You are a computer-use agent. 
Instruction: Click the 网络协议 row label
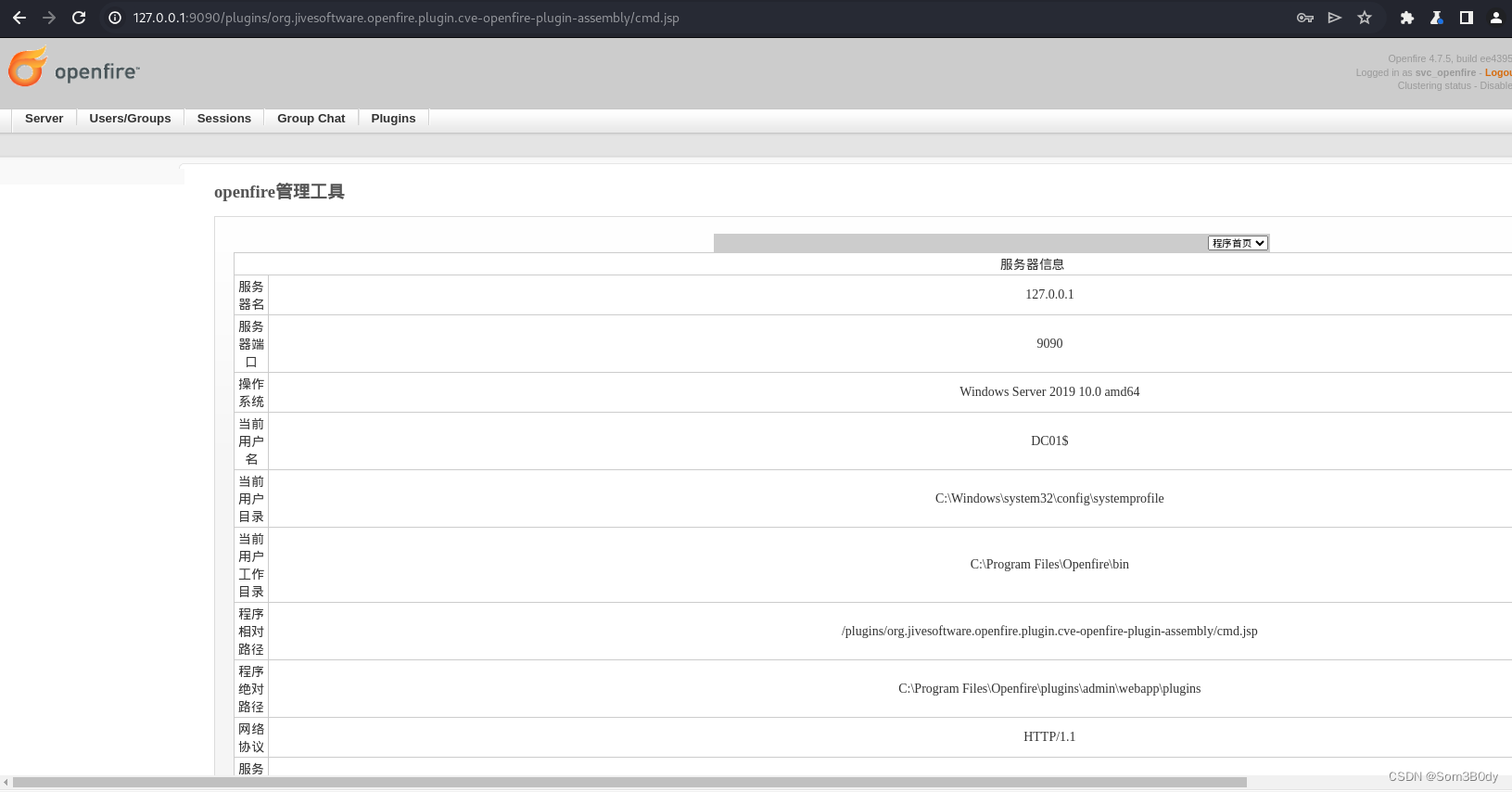pyautogui.click(x=251, y=737)
